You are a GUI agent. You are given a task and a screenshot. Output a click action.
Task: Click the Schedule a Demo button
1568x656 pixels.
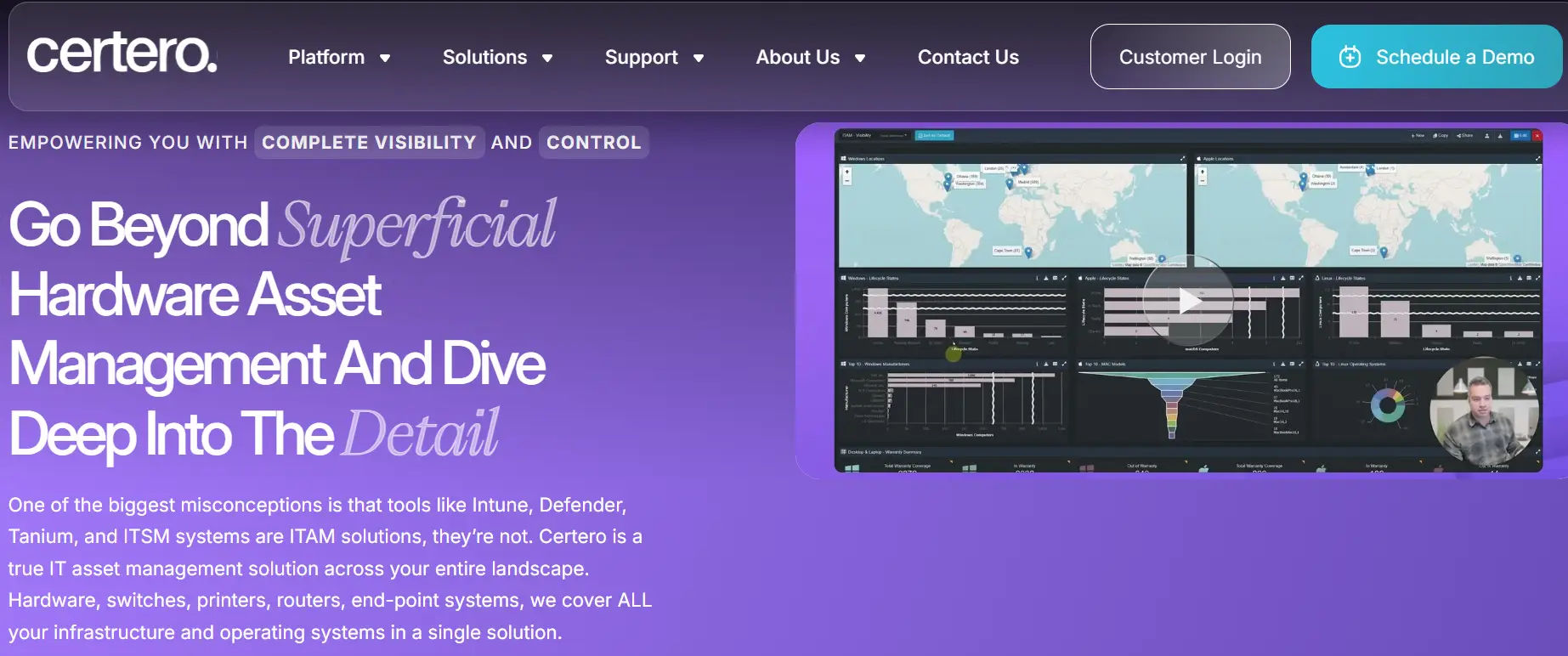[x=1436, y=57]
